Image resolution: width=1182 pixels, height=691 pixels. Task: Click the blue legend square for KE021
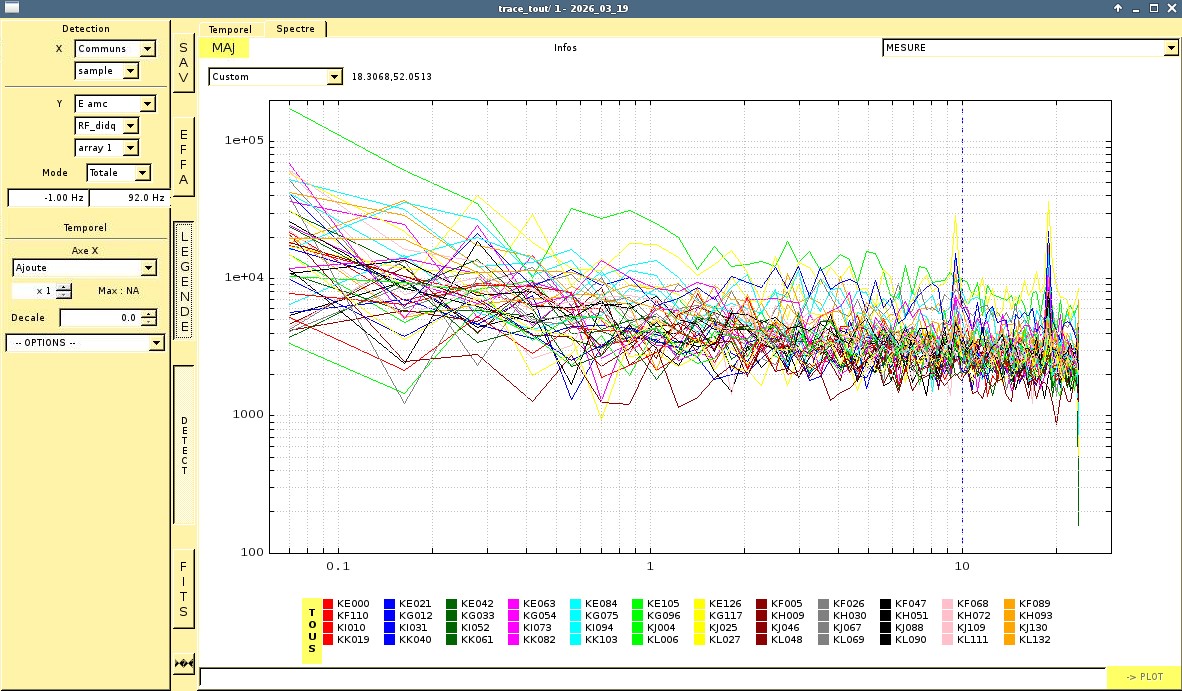coord(390,604)
